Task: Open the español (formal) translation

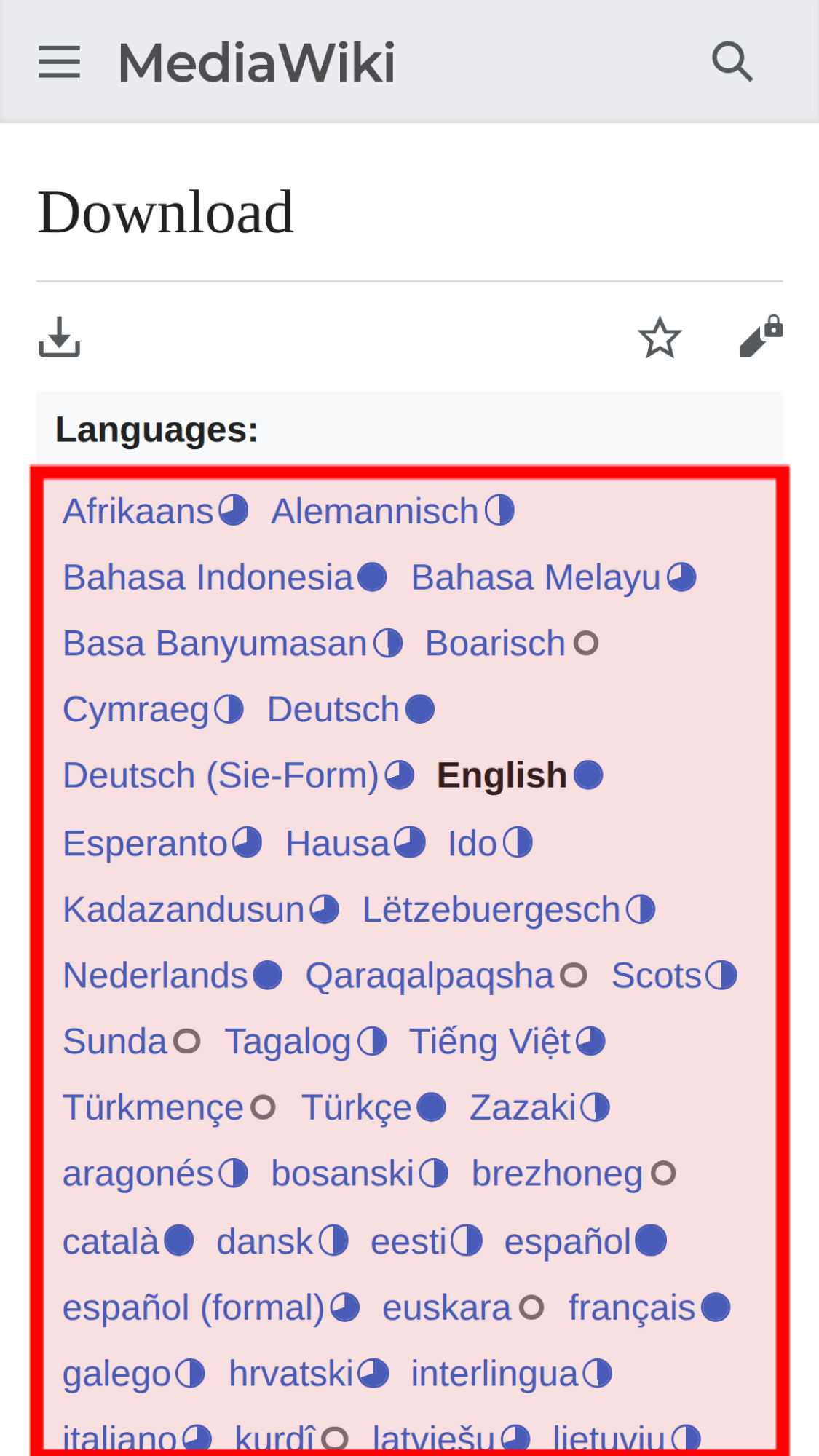Action: coord(193,1307)
